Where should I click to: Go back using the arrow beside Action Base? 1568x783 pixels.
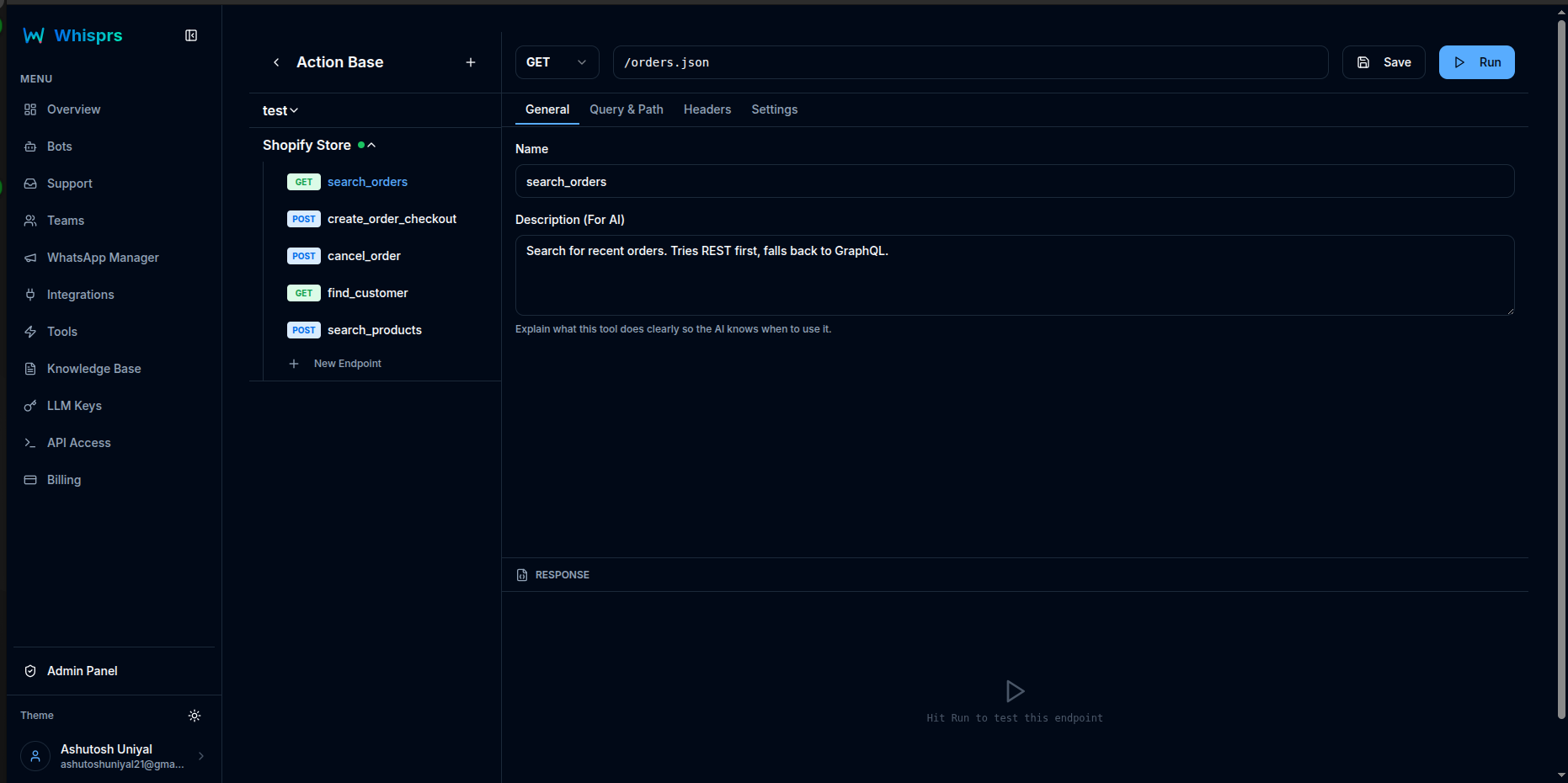point(276,62)
